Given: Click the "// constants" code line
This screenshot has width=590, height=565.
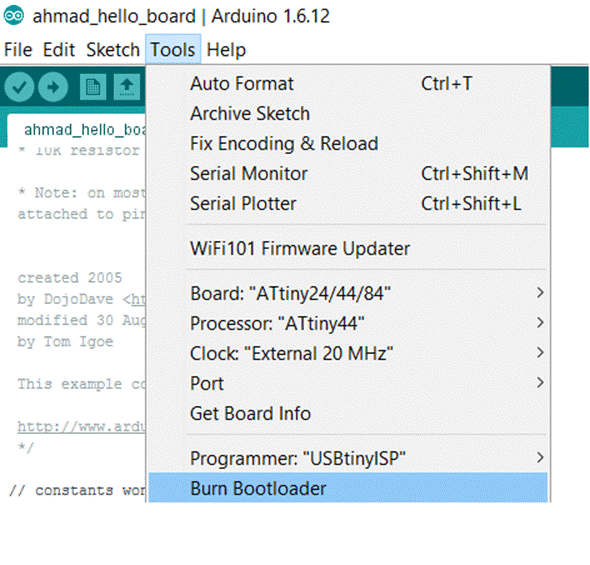Looking at the screenshot, I should pyautogui.click(x=77, y=491).
